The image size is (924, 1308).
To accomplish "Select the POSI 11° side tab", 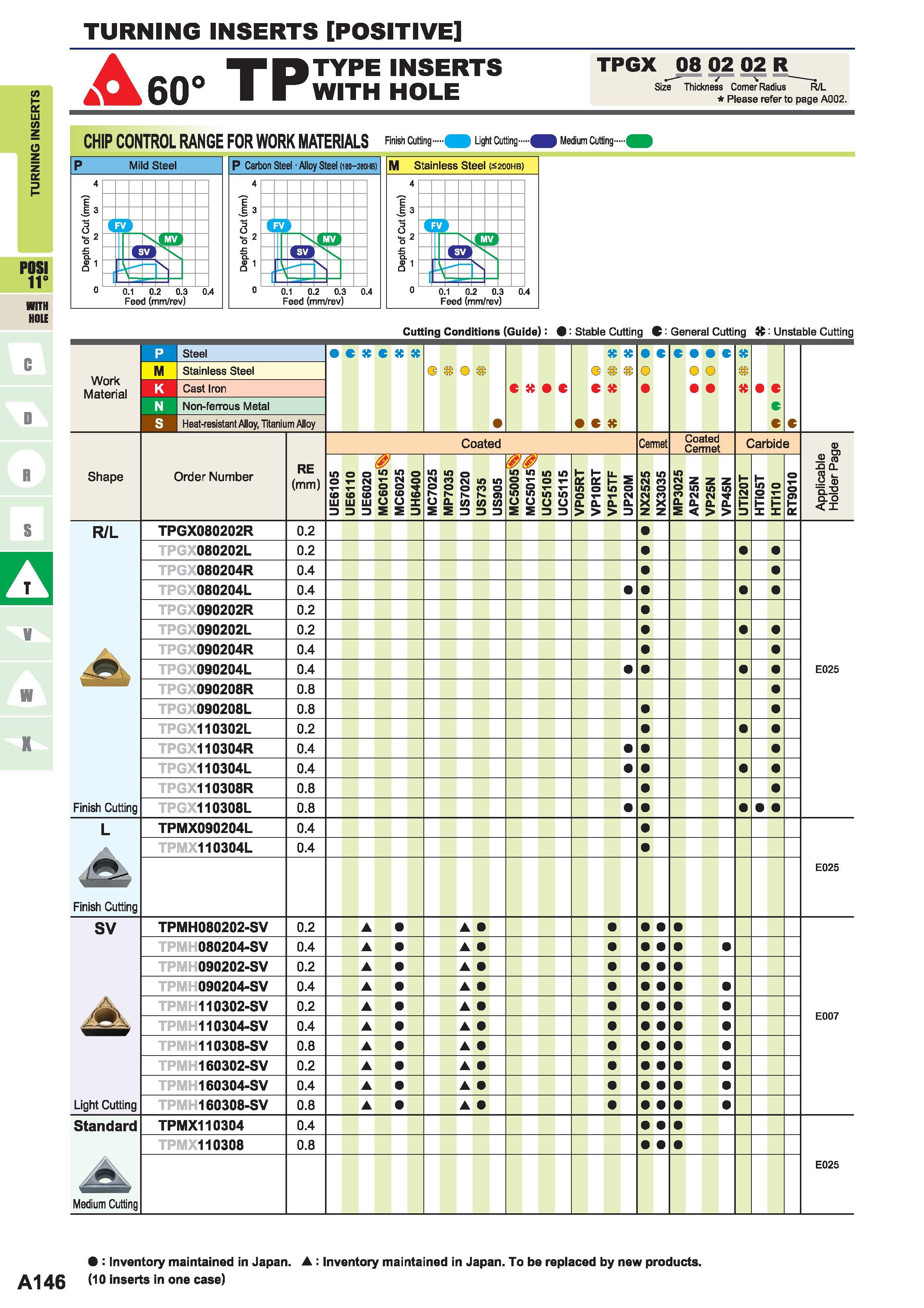I will point(26,275).
